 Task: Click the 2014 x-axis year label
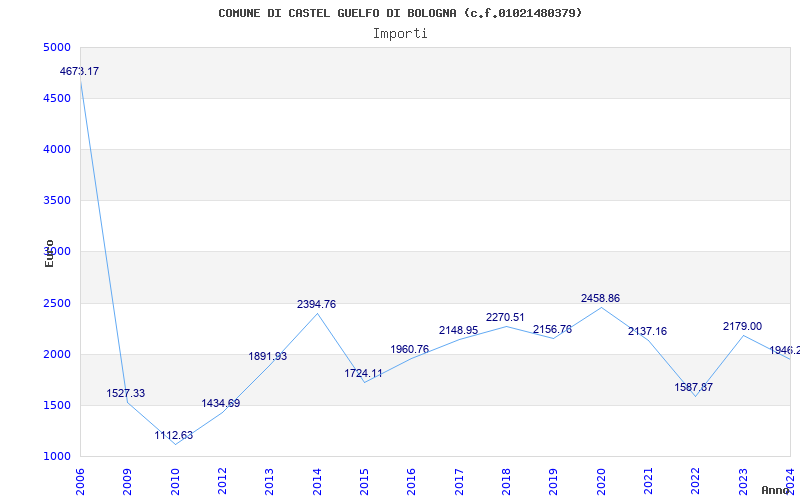[x=317, y=482]
